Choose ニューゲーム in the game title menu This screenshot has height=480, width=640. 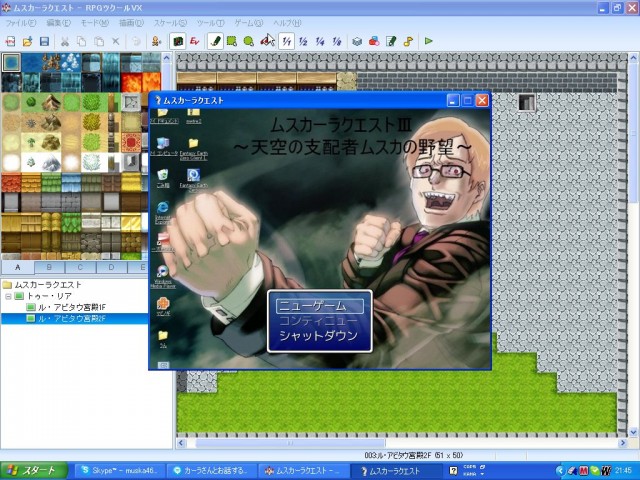point(320,306)
